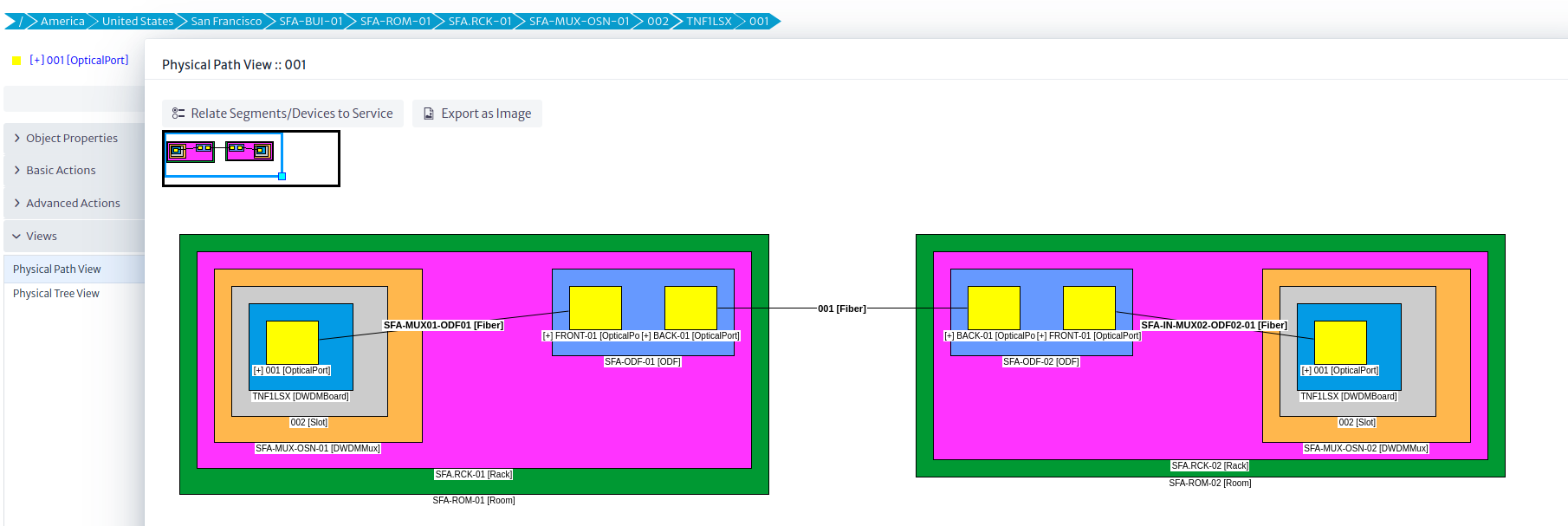Select yellow FRONT-01 port node in SFA-ODF-01
This screenshot has height=526, width=1568.
tap(595, 308)
